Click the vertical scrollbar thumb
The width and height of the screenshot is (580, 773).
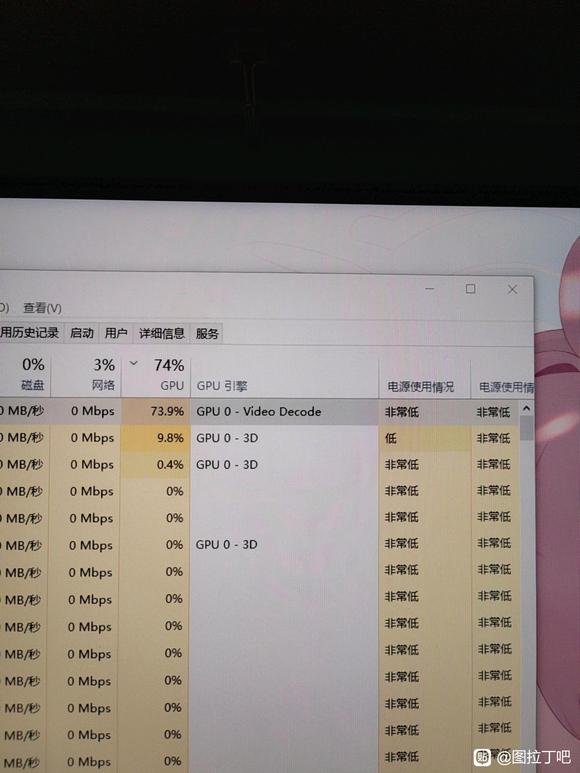click(x=527, y=428)
